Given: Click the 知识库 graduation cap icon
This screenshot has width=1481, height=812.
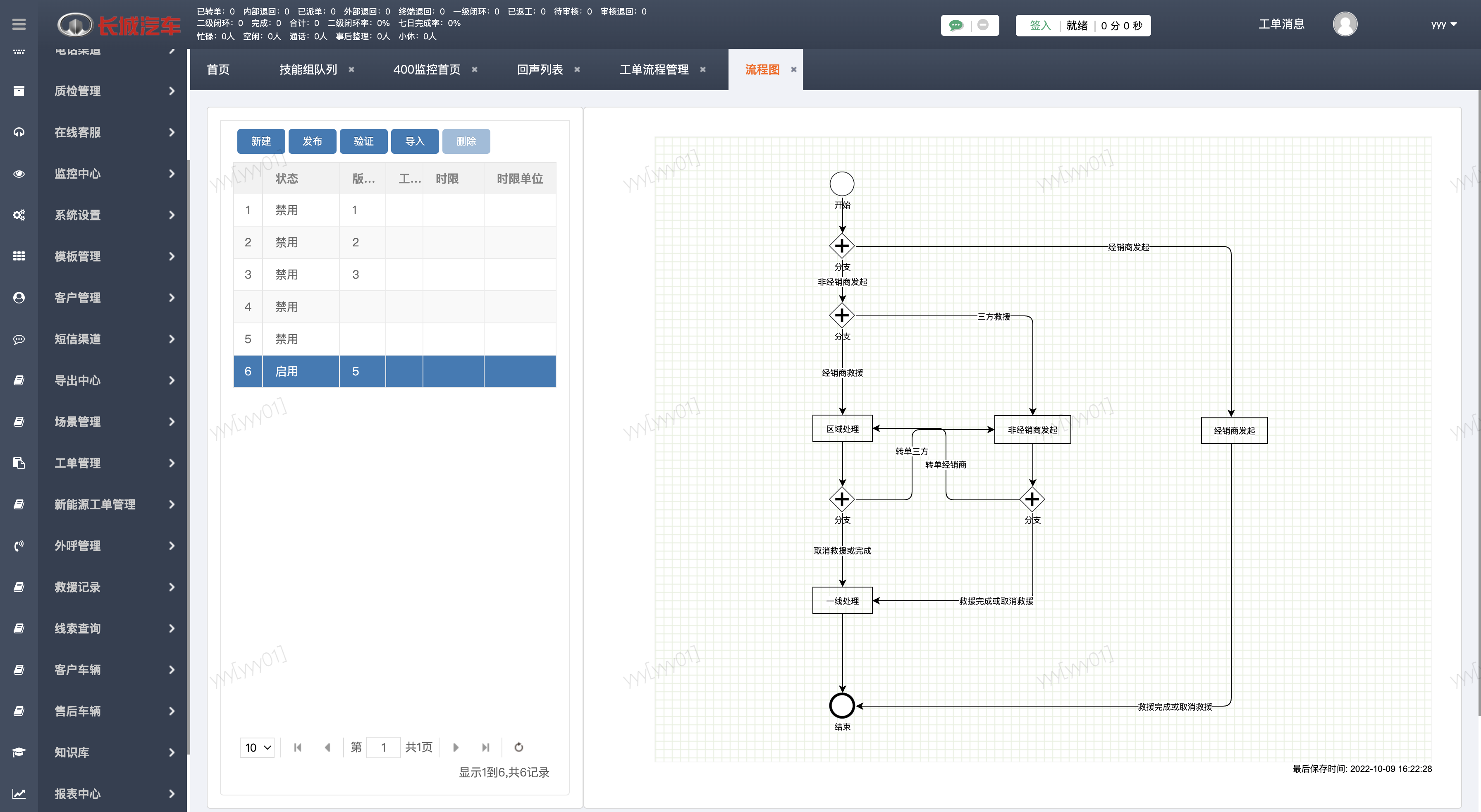Looking at the screenshot, I should click(x=19, y=752).
